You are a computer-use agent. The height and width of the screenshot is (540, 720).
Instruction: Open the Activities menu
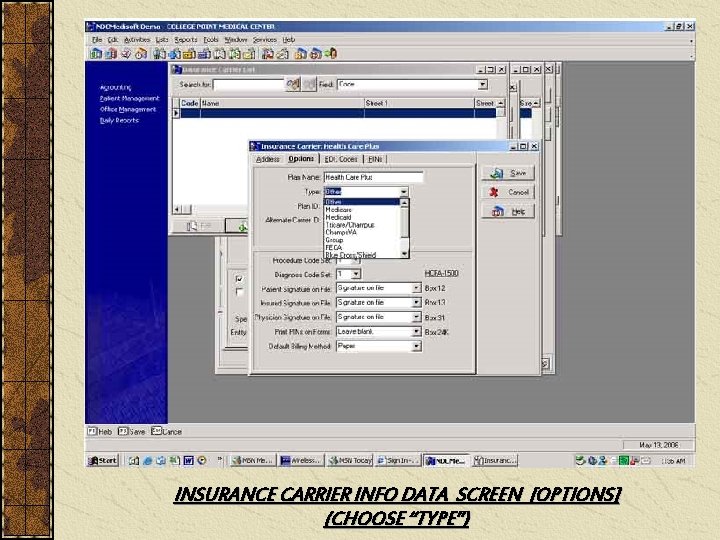click(137, 40)
